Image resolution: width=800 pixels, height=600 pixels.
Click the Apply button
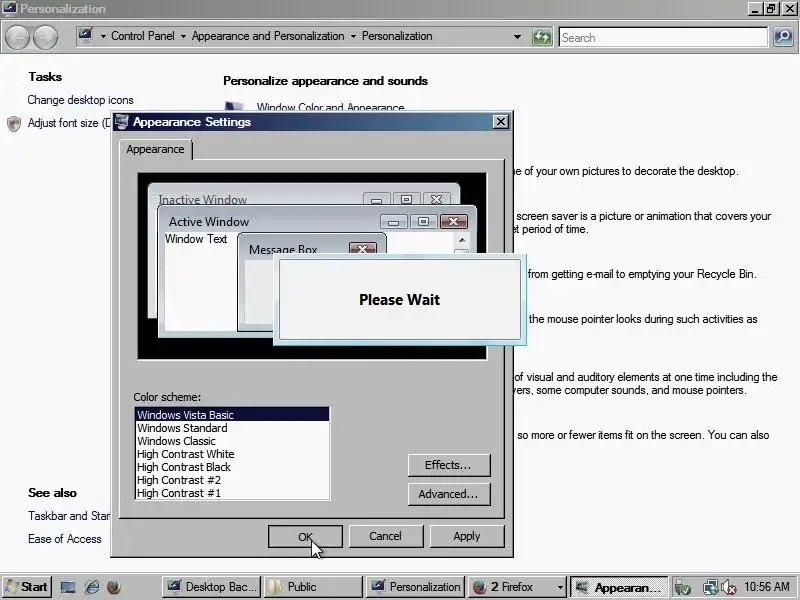click(x=467, y=536)
